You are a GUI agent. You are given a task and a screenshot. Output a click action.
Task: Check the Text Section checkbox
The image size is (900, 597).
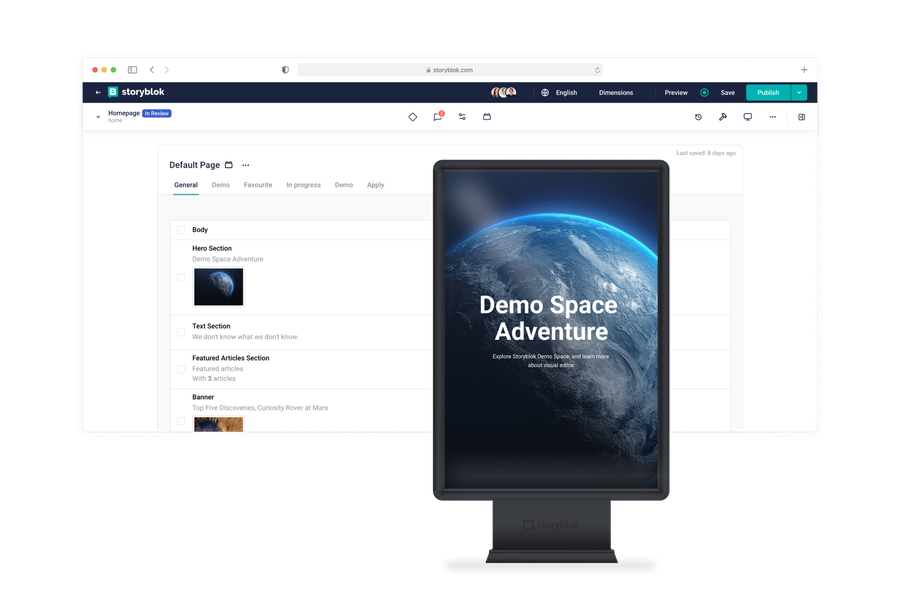pyautogui.click(x=181, y=332)
